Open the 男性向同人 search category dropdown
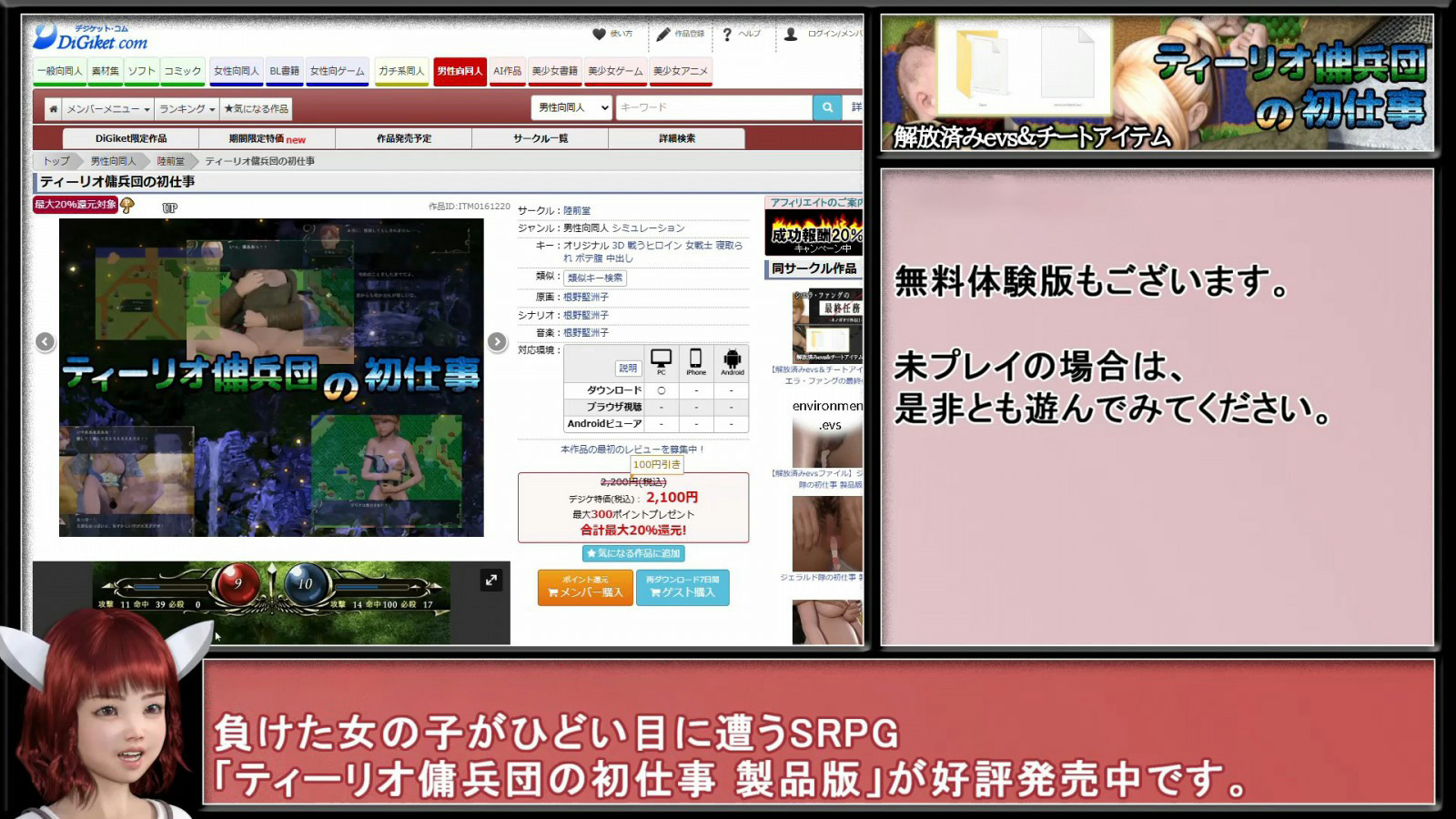Image resolution: width=1456 pixels, height=819 pixels. [571, 107]
